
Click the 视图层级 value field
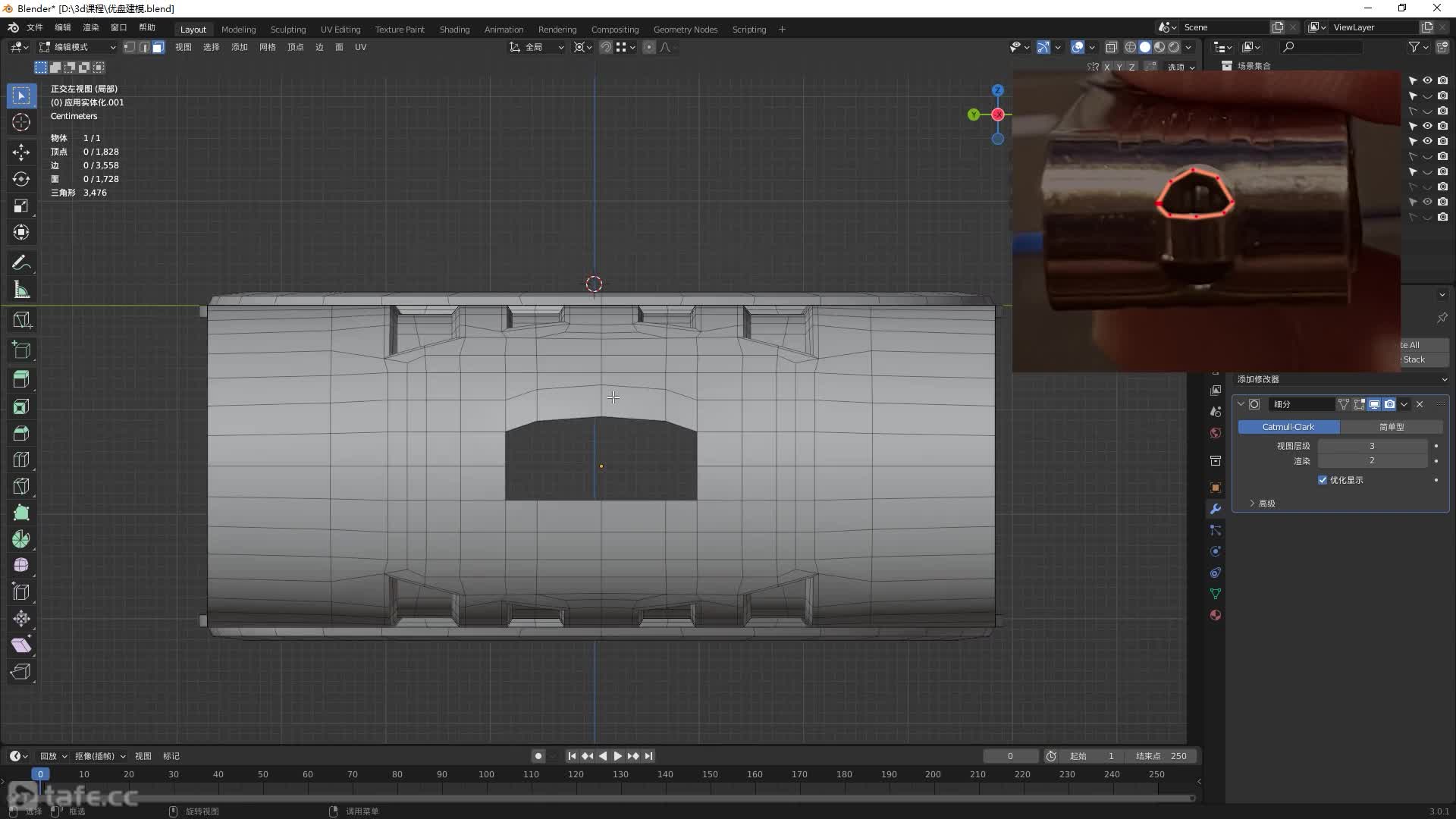[1372, 446]
